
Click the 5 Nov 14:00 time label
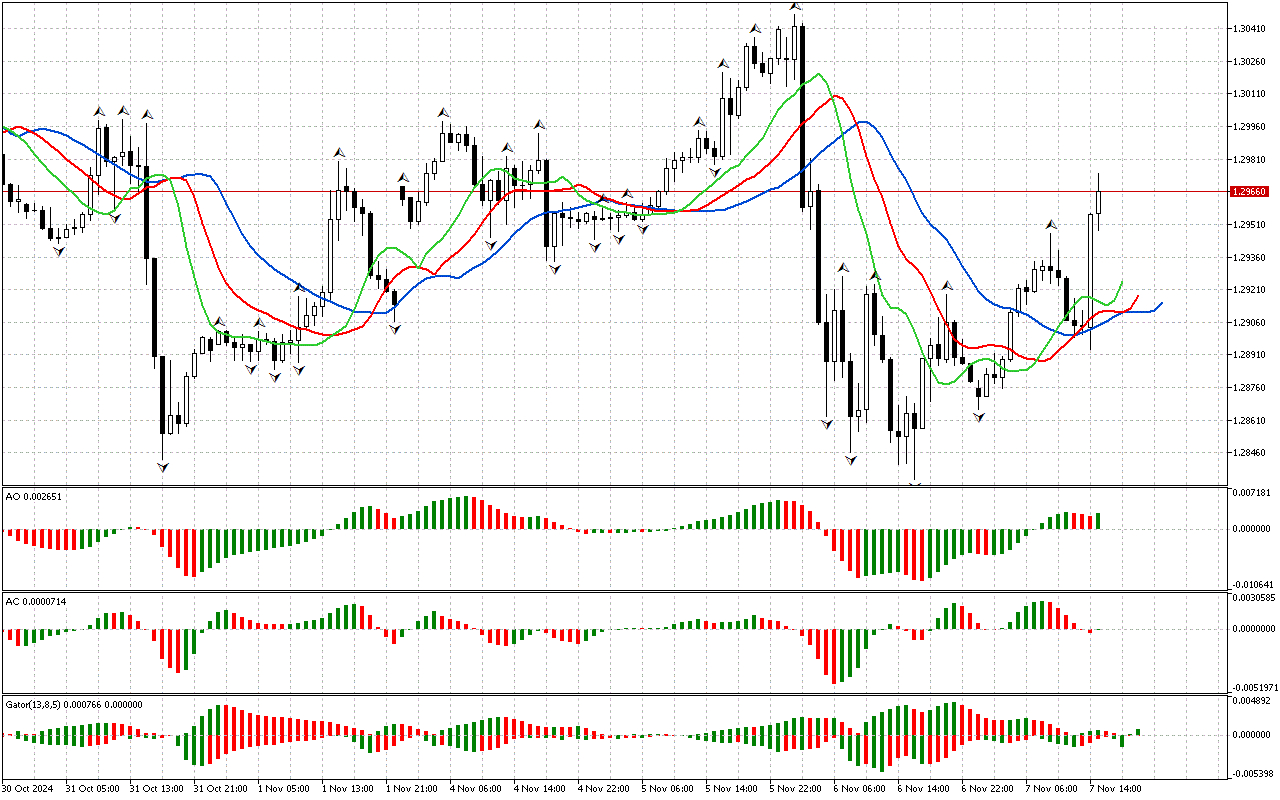pyautogui.click(x=734, y=788)
